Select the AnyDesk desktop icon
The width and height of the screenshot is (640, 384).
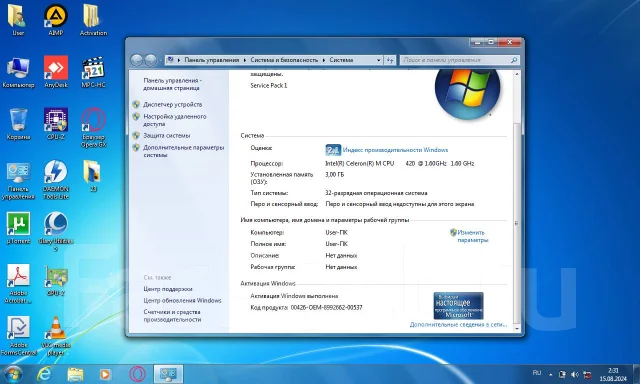(x=56, y=72)
